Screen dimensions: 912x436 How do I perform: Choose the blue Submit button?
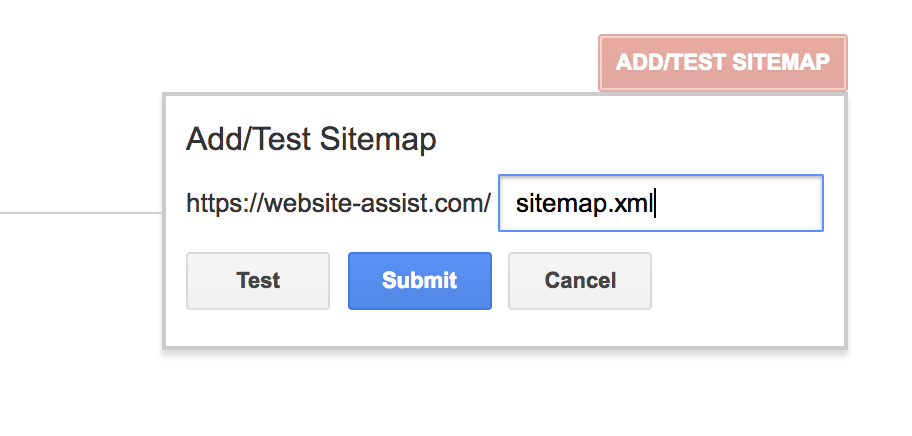(x=419, y=281)
